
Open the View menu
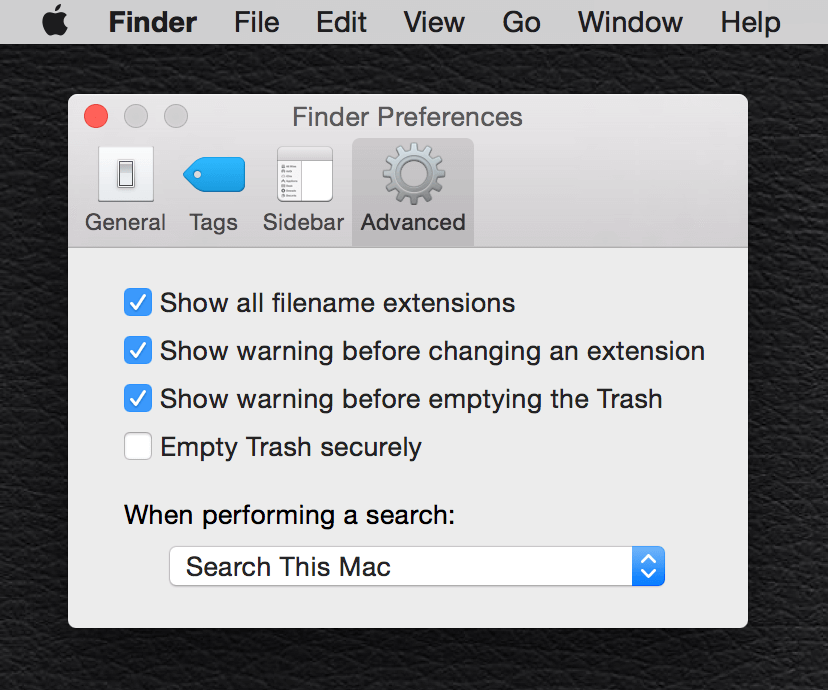click(x=434, y=22)
